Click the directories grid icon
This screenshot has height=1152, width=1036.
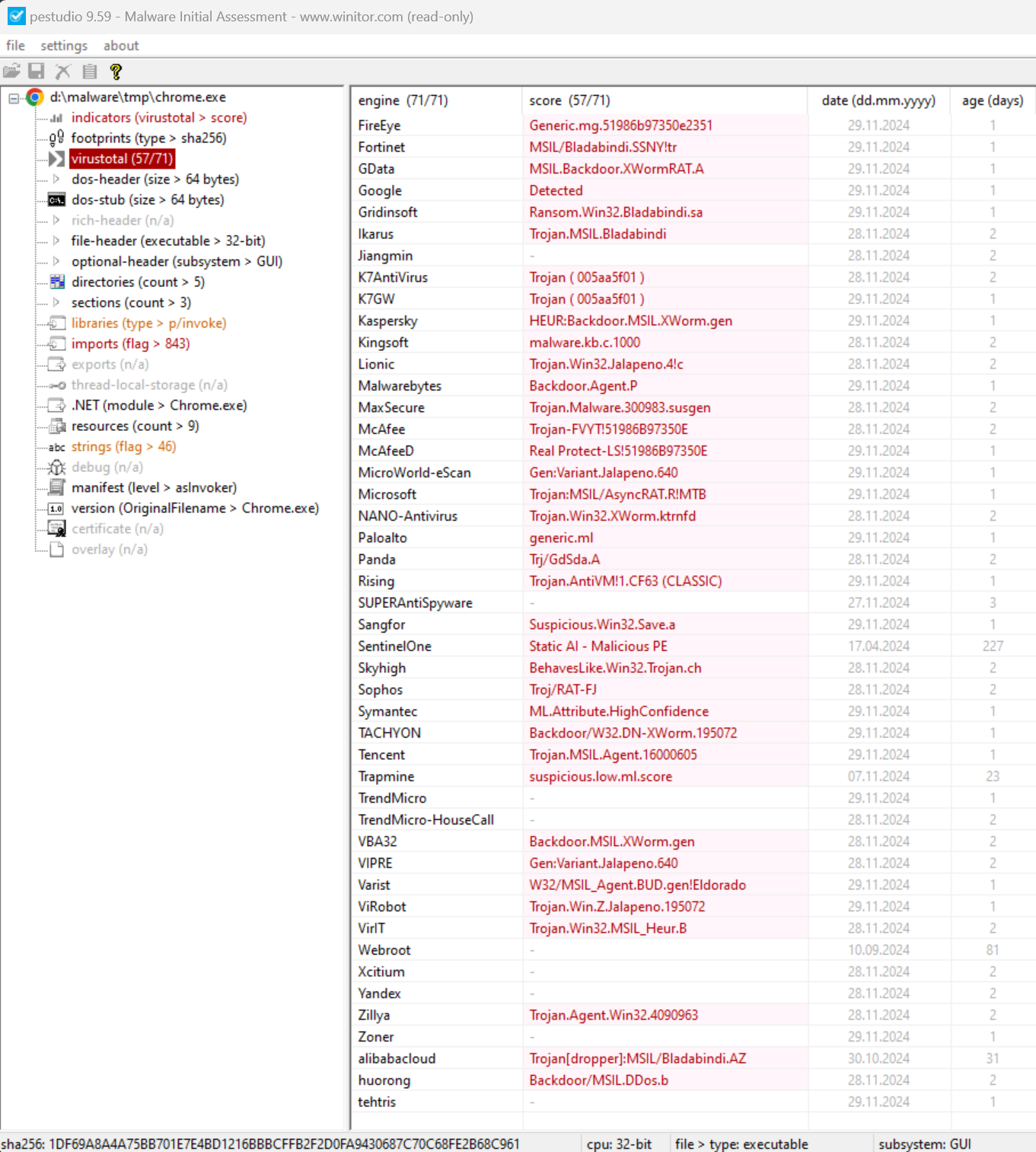click(56, 282)
